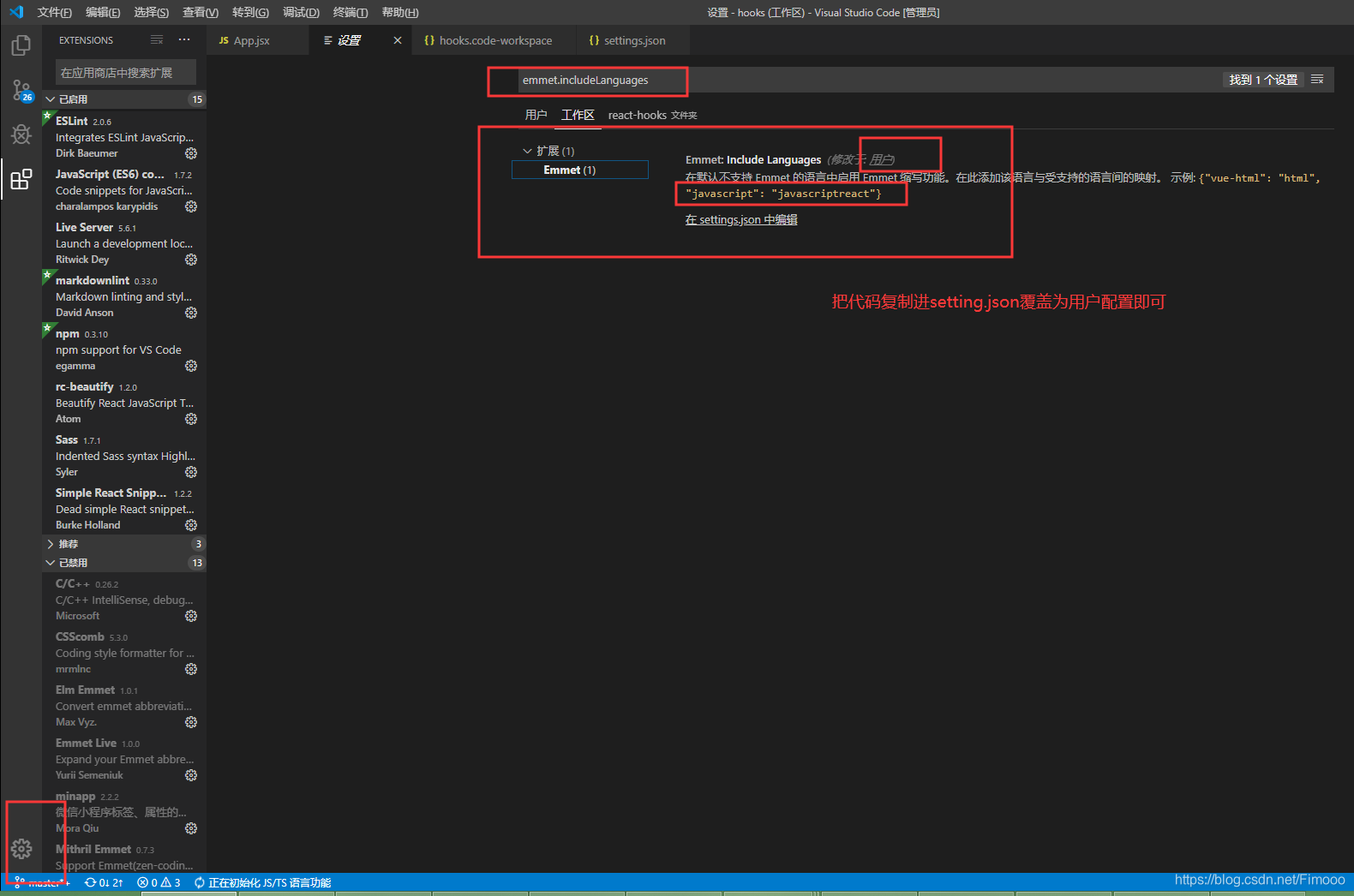
Task: Open the 帮助(H) menu
Action: coord(400,12)
